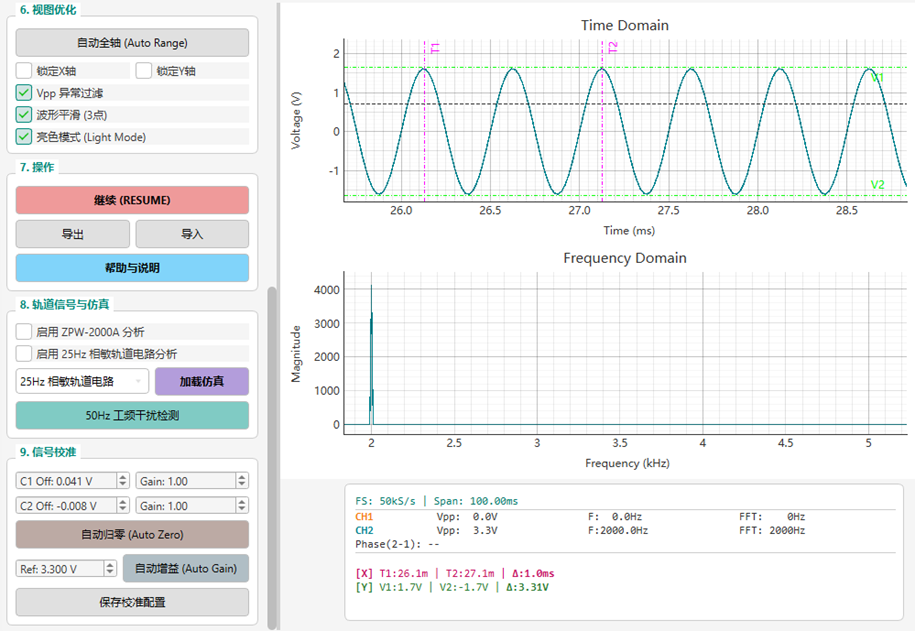Enable 启用 25Hz 相敏轨道电路分析 checkbox
915x631 pixels.
click(x=24, y=353)
